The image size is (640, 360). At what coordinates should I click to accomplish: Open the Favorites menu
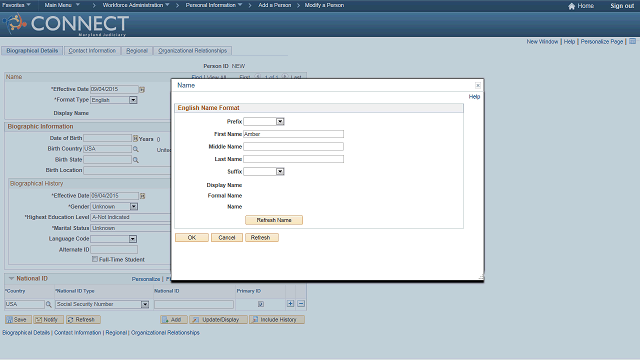[16, 5]
